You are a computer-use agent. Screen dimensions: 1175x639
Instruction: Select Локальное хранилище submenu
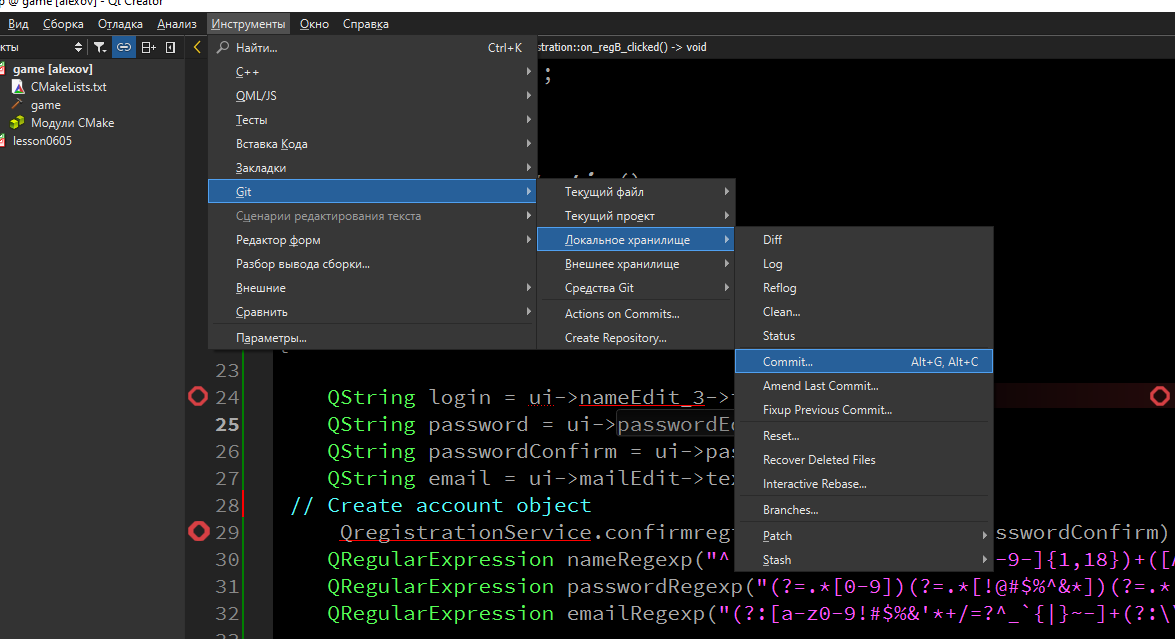[635, 240]
